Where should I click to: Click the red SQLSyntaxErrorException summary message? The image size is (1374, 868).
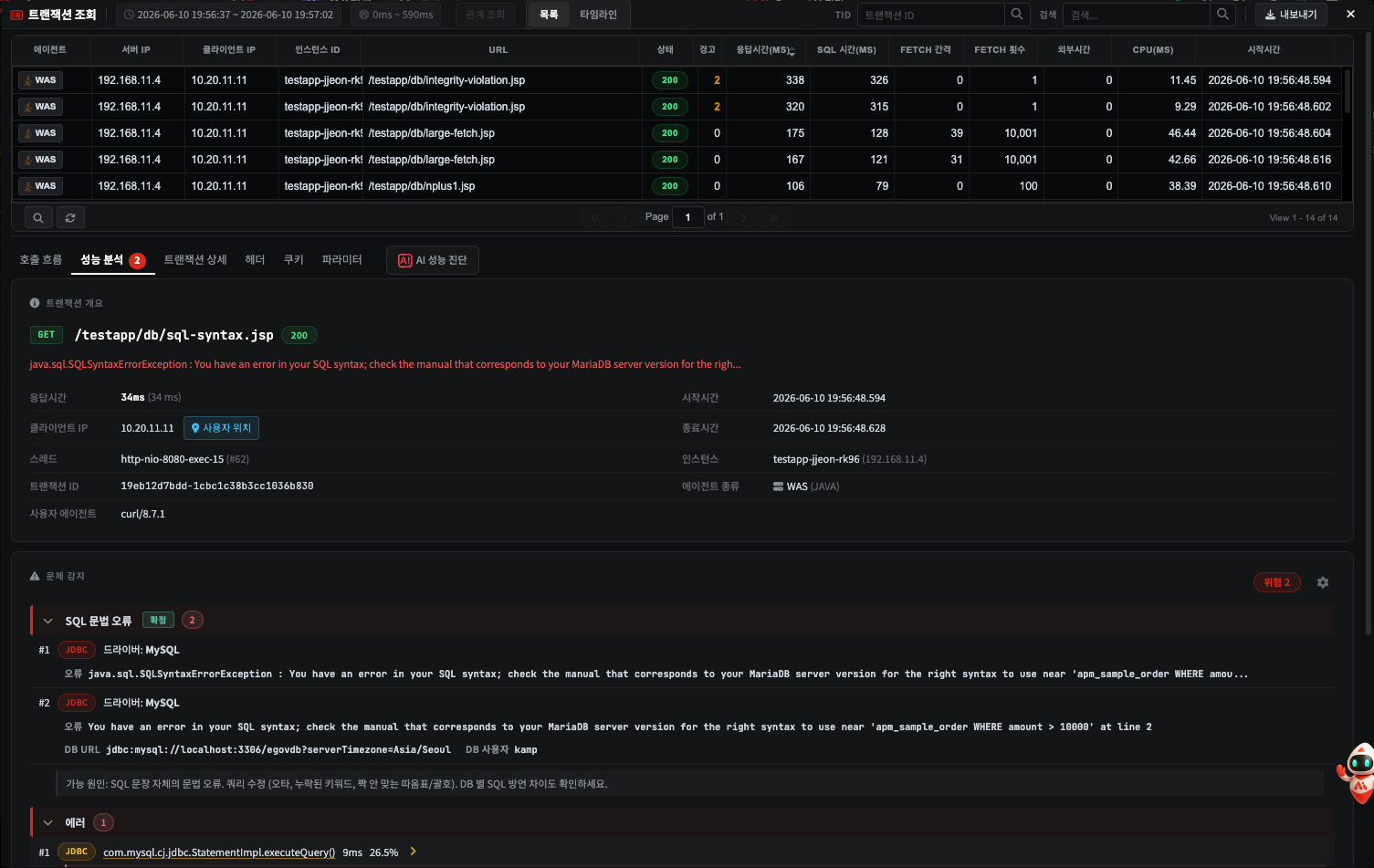385,364
